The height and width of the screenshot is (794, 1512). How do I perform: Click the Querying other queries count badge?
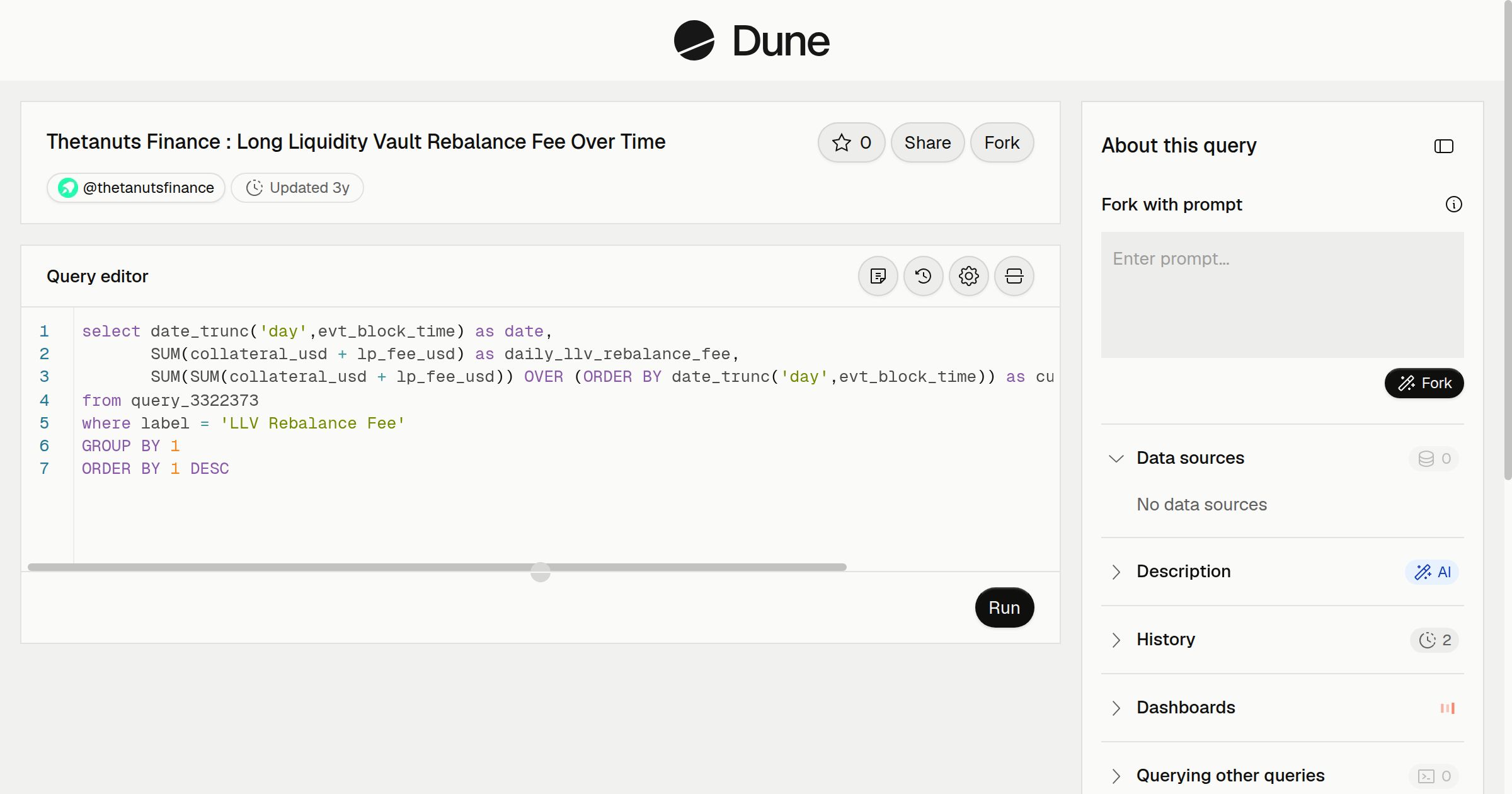pos(1434,776)
